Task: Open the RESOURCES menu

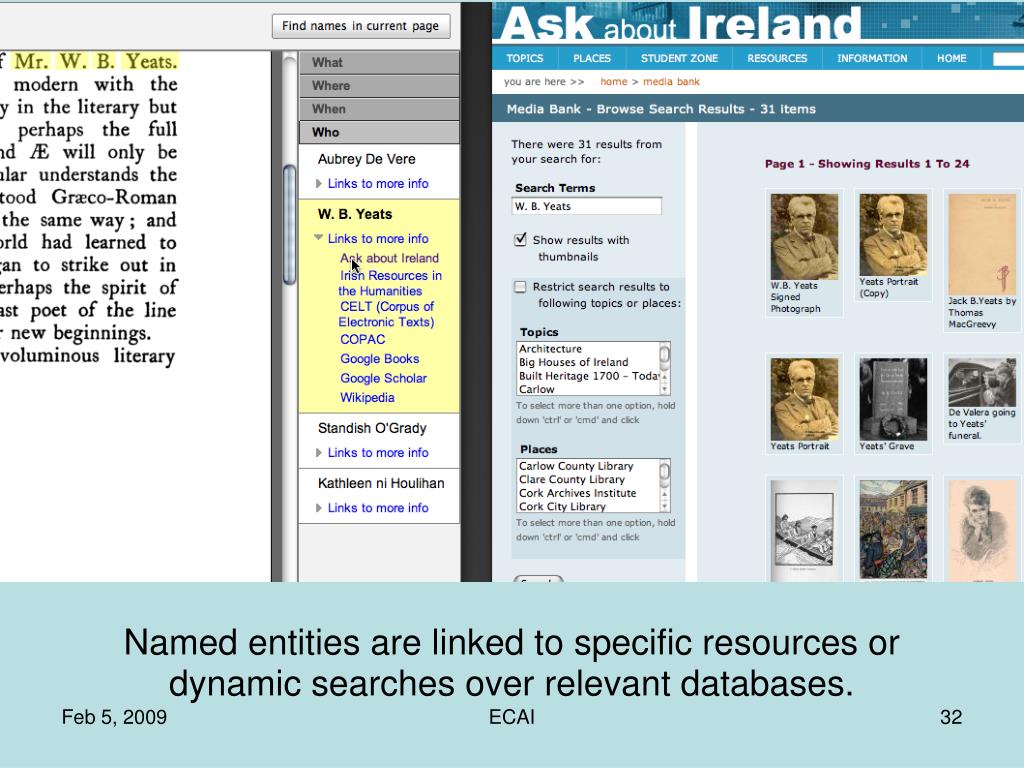Action: point(777,58)
